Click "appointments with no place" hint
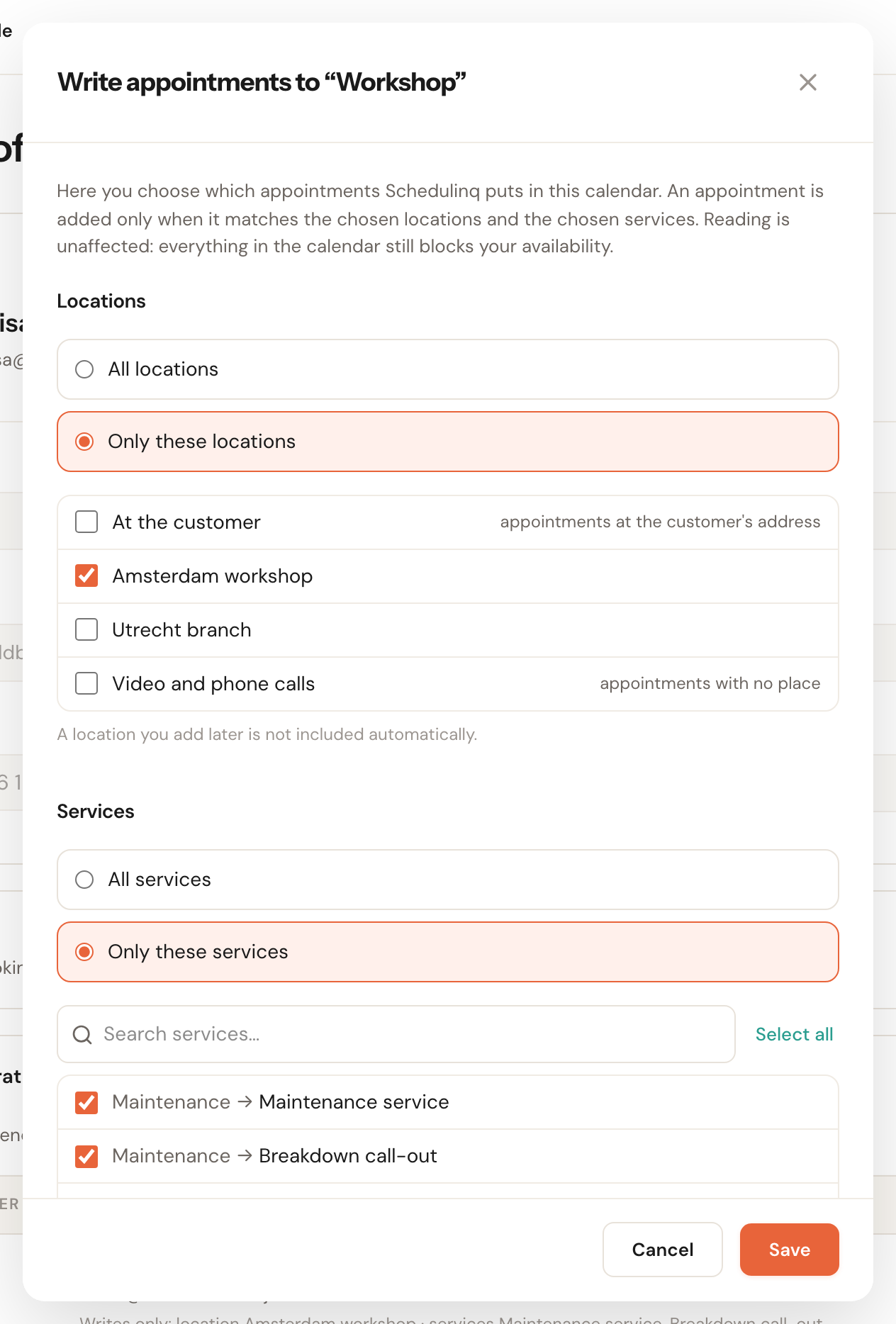Image resolution: width=896 pixels, height=1324 pixels. (x=710, y=684)
